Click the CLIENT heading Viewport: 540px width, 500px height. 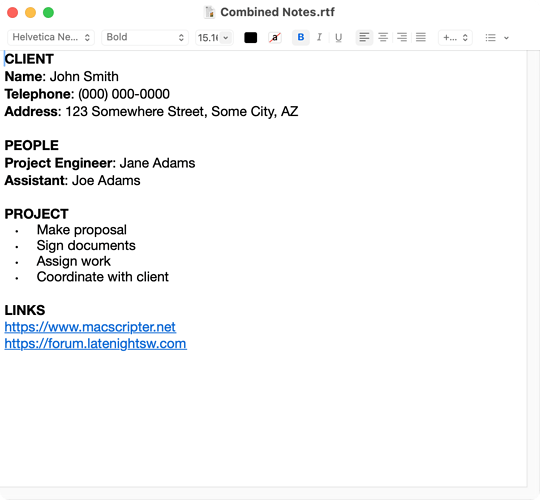(29, 59)
